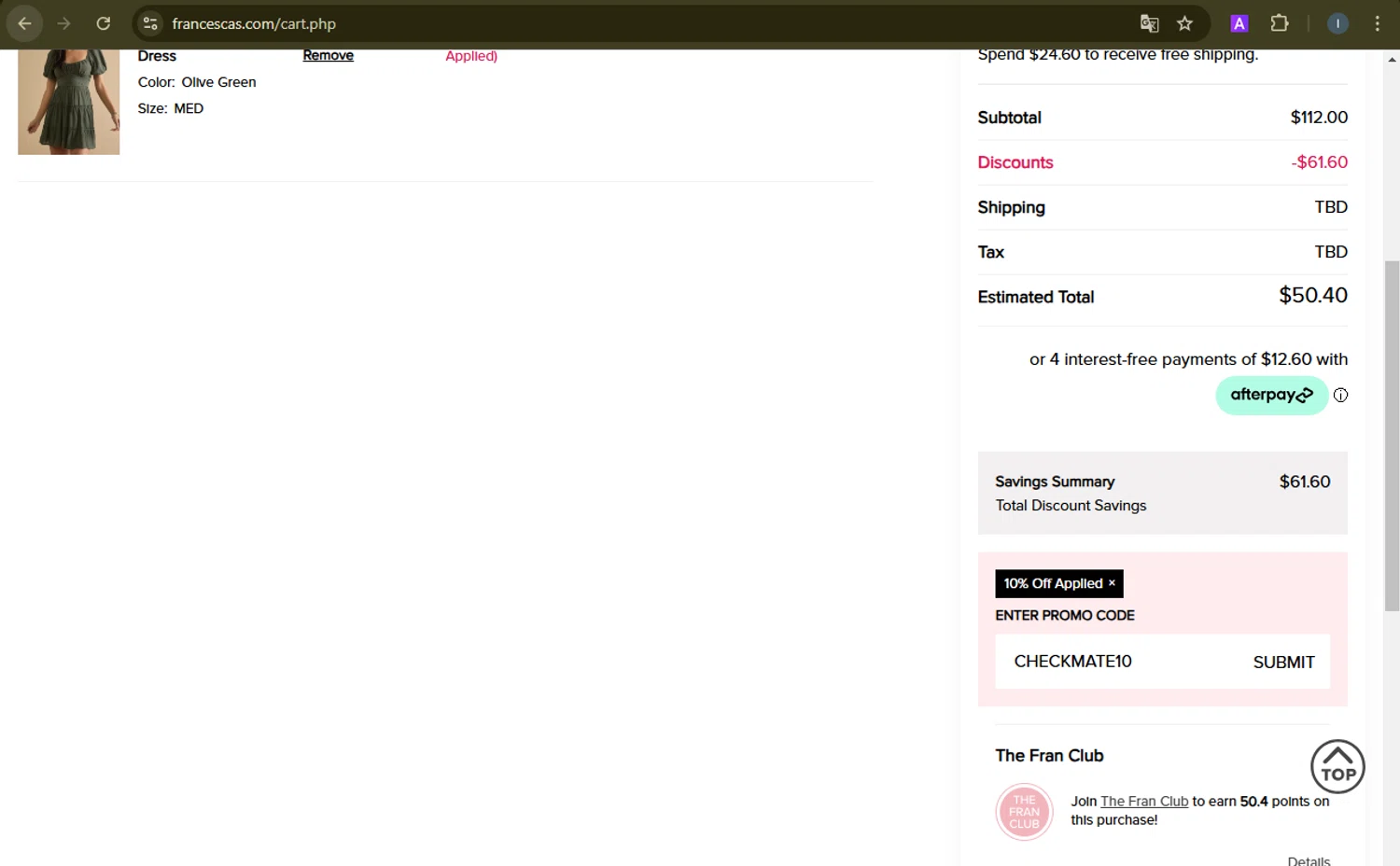
Task: Go back to the previous page
Action: (x=25, y=23)
